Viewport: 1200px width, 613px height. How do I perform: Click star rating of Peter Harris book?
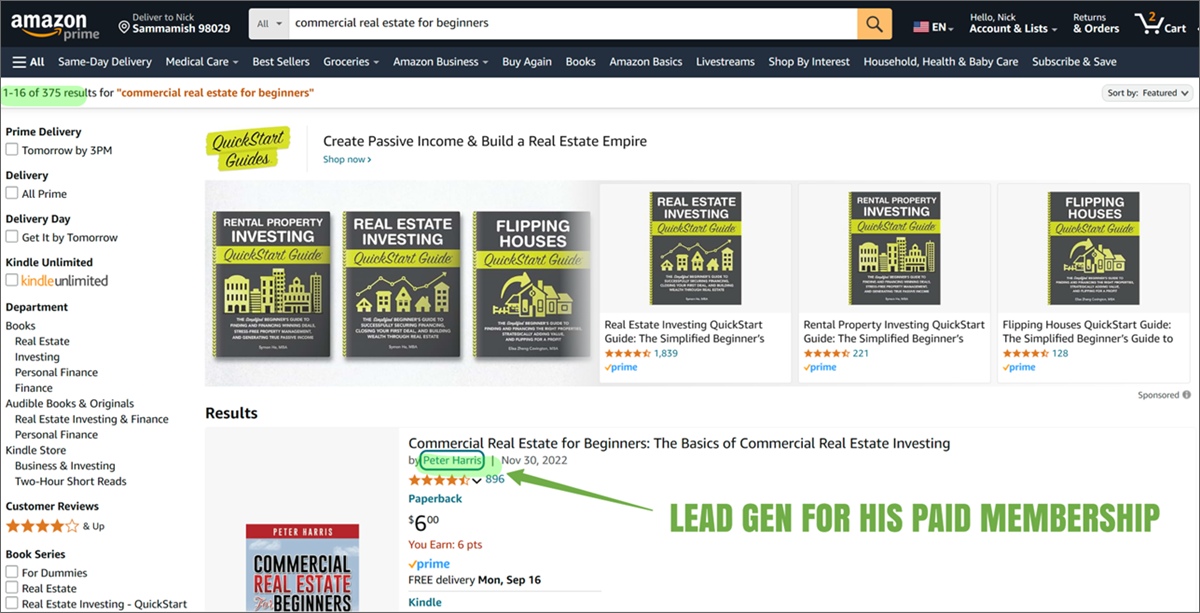click(439, 480)
